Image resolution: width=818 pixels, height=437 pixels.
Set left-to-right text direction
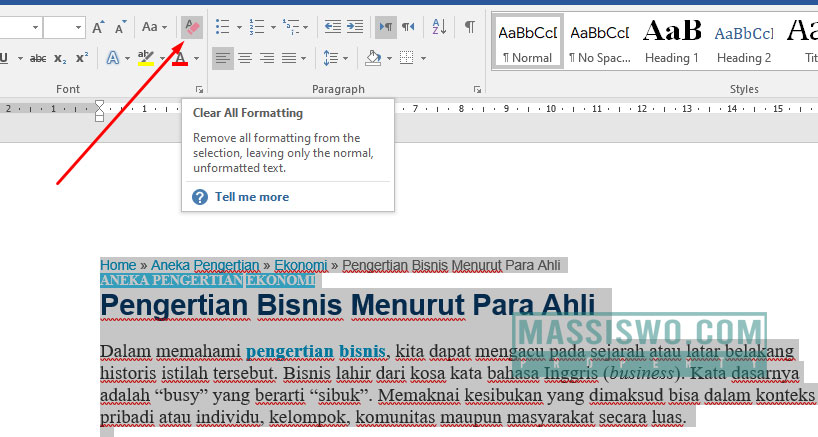pyautogui.click(x=386, y=27)
